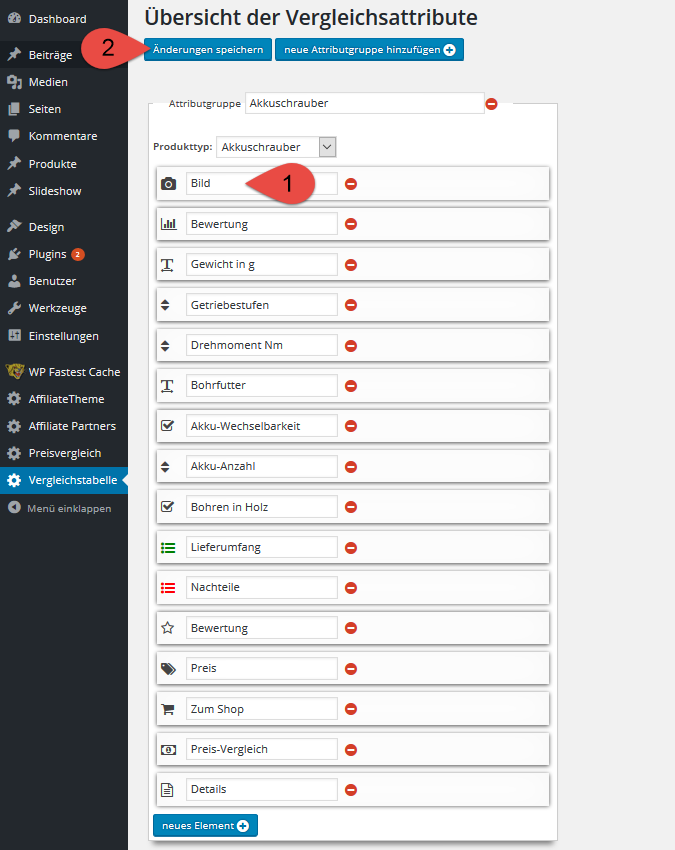This screenshot has width=675, height=850.
Task: Click the checkbox icon beside Akku-Wechselbarkeit
Action: (168, 426)
